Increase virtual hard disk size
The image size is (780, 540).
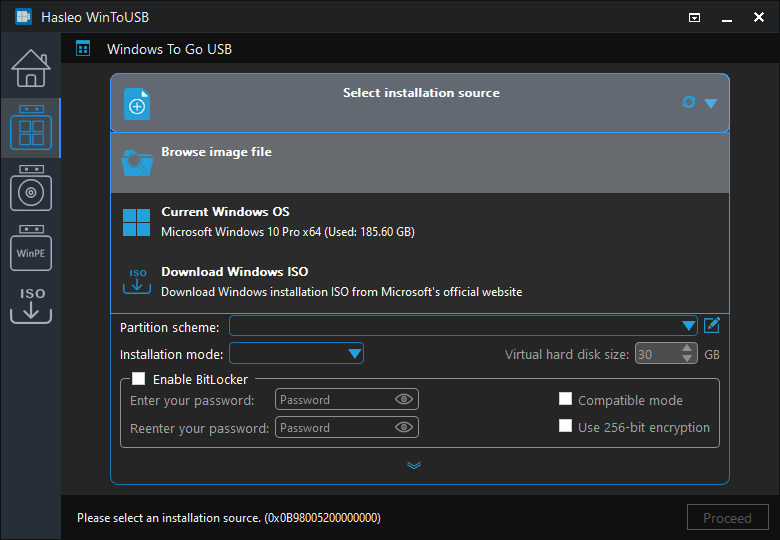point(687,349)
